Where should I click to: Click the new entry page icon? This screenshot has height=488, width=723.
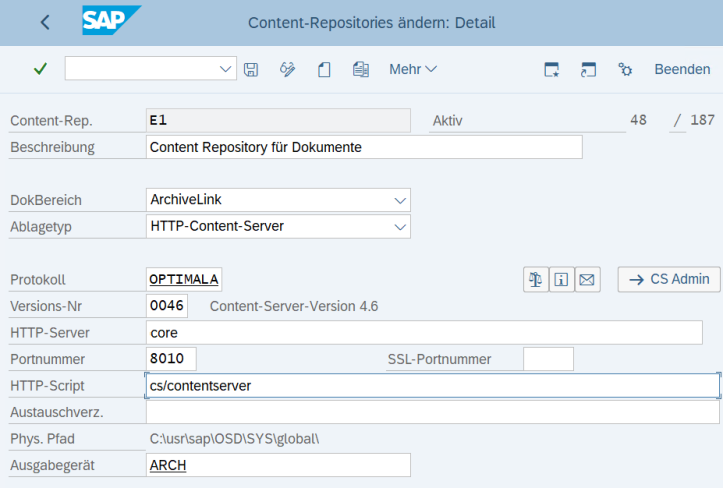tap(324, 69)
